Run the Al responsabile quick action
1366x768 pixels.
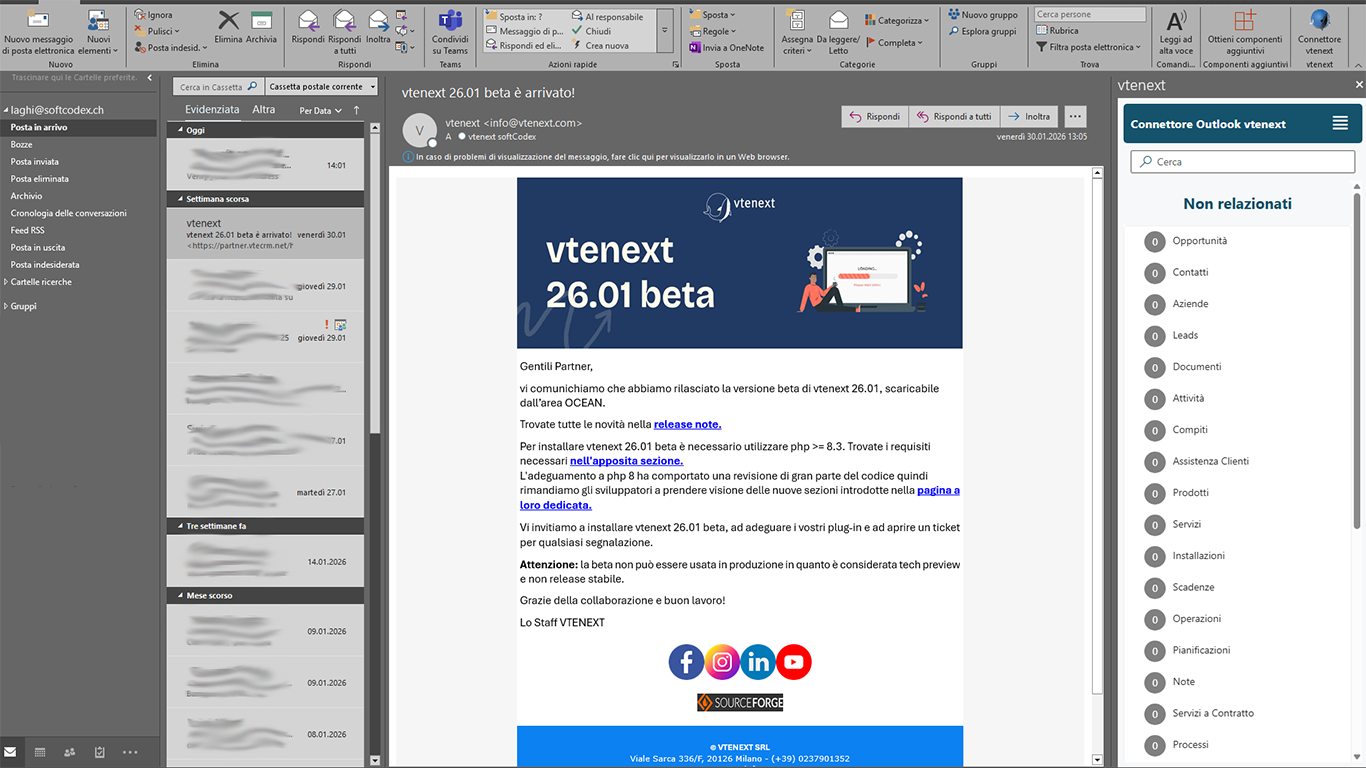(607, 17)
